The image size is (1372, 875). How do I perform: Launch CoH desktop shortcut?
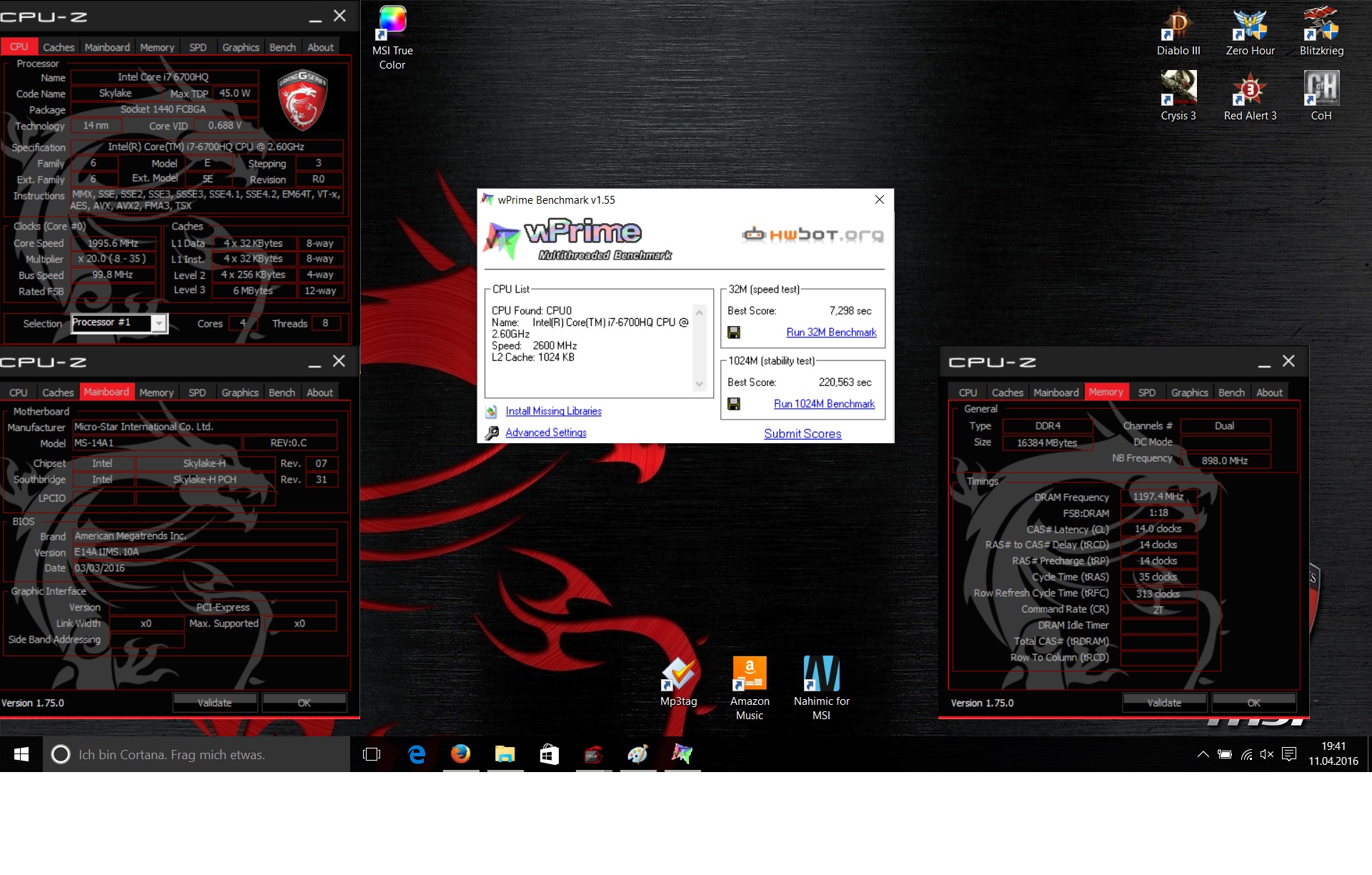(x=1321, y=97)
